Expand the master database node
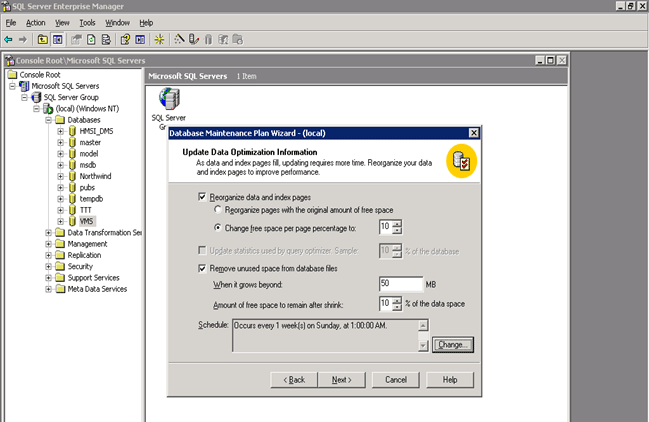This screenshot has width=649, height=422. (x=60, y=142)
